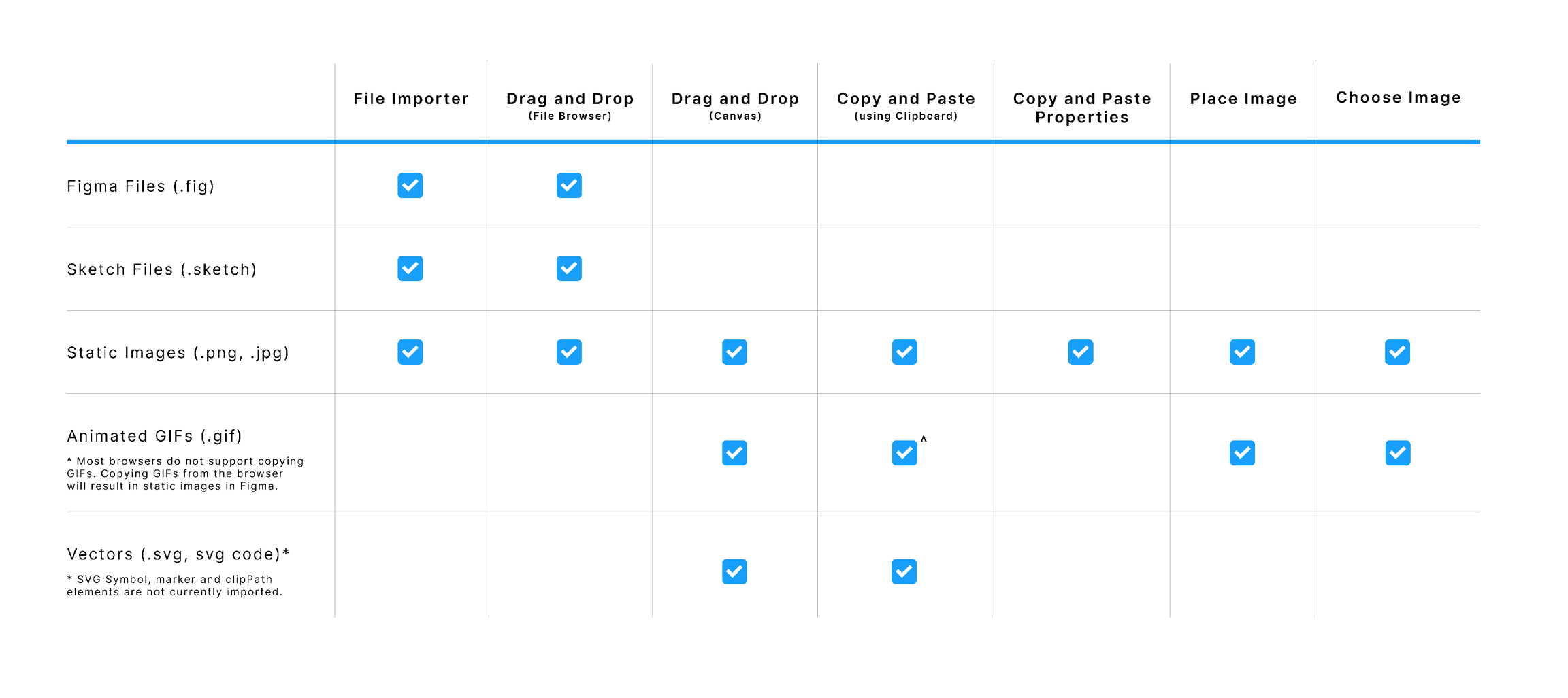The height and width of the screenshot is (698, 1568).
Task: Click Drag and Drop File Browser checkbox for Sketch Files
Action: 569,269
